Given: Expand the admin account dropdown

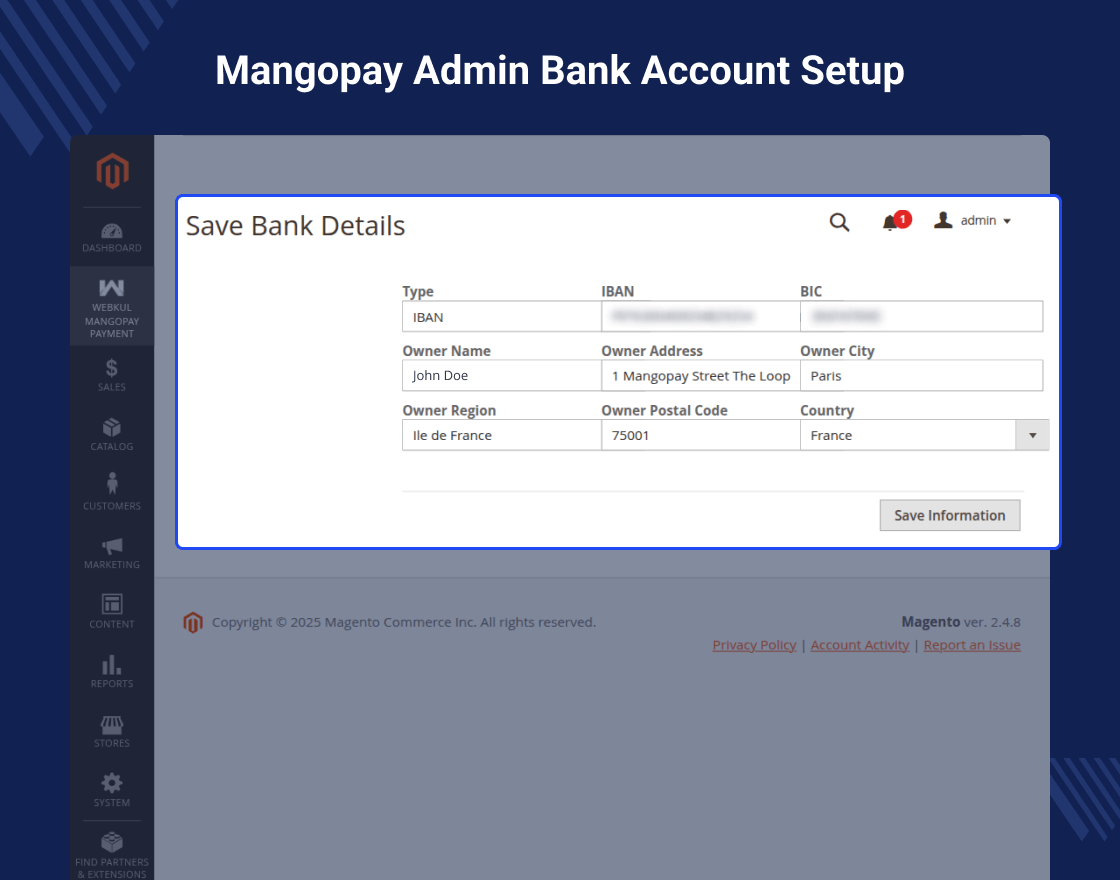Looking at the screenshot, I should pyautogui.click(x=973, y=221).
